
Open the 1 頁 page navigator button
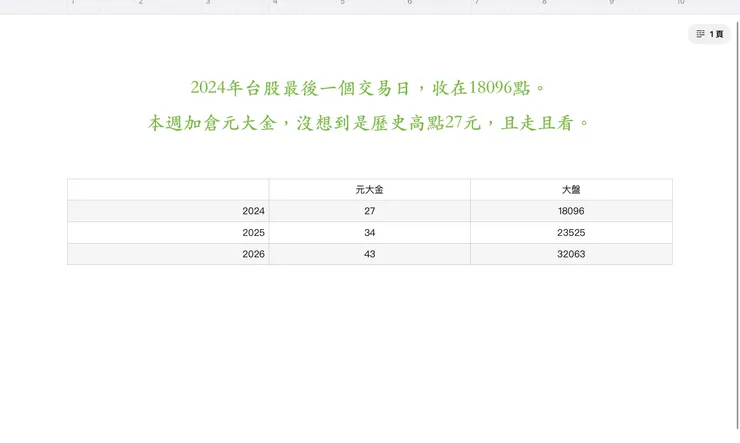coord(709,34)
